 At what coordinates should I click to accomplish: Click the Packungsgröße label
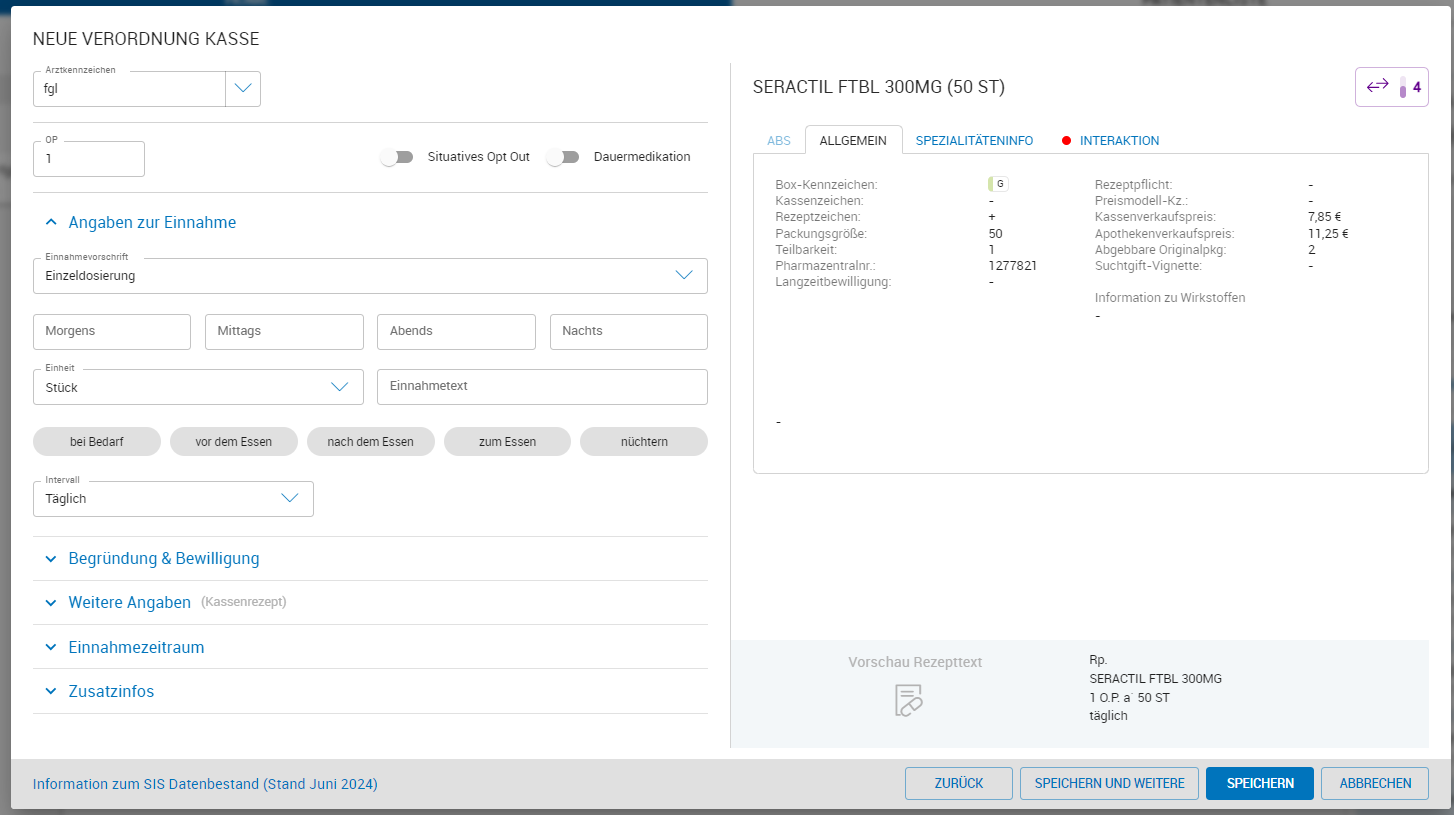(821, 233)
